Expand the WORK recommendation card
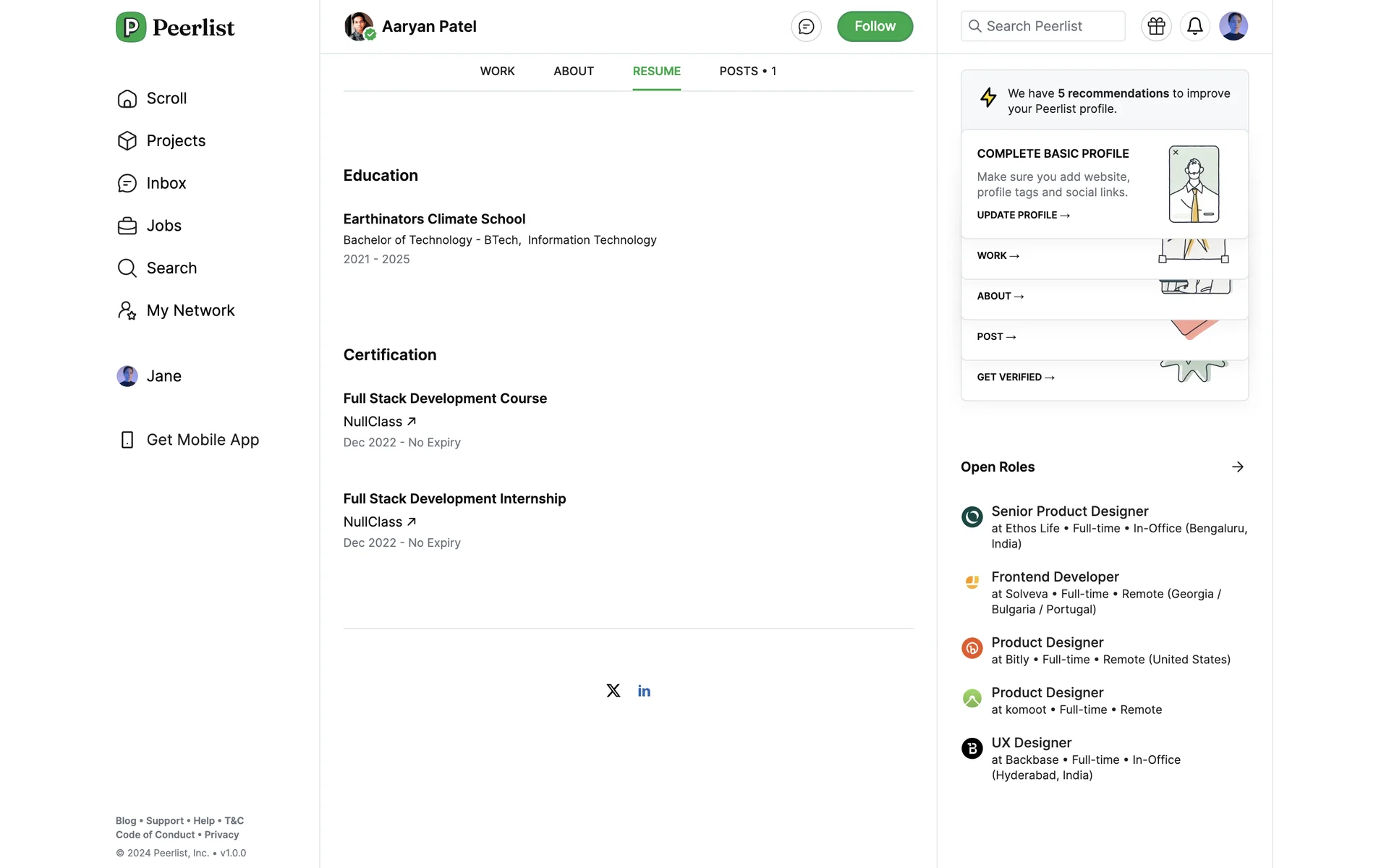This screenshot has height=868, width=1389. coord(998,255)
